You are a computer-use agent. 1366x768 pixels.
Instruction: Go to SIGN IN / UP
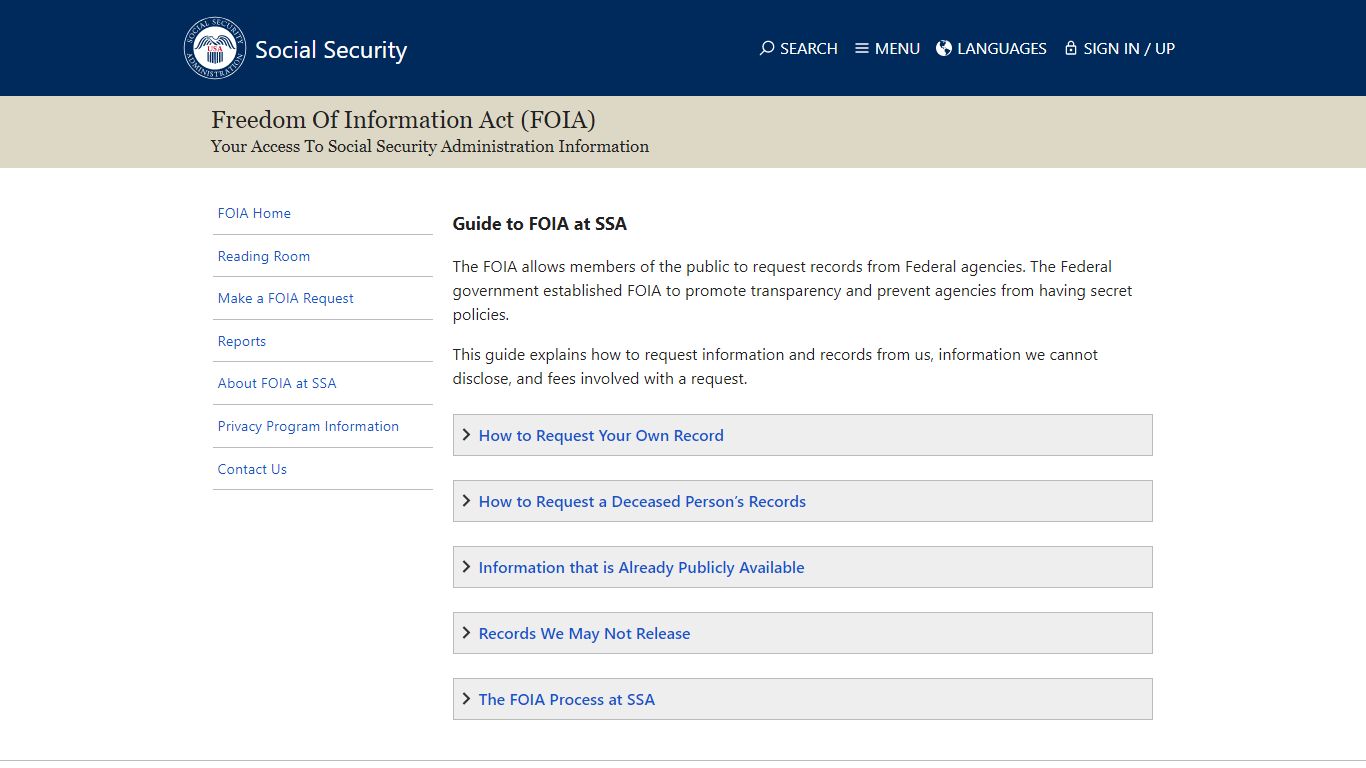coord(1129,48)
